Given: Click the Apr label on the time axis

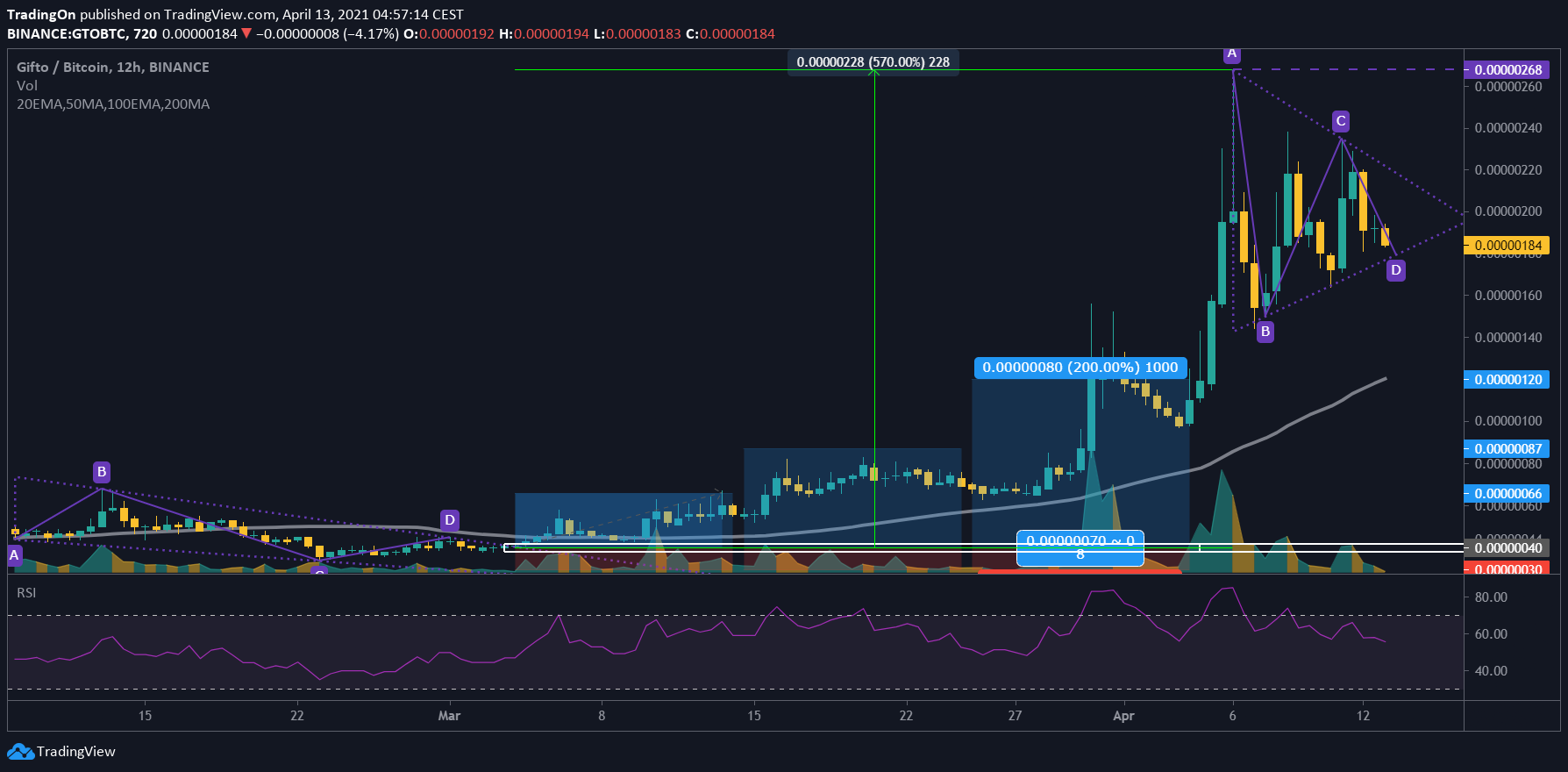Looking at the screenshot, I should click(x=1123, y=716).
